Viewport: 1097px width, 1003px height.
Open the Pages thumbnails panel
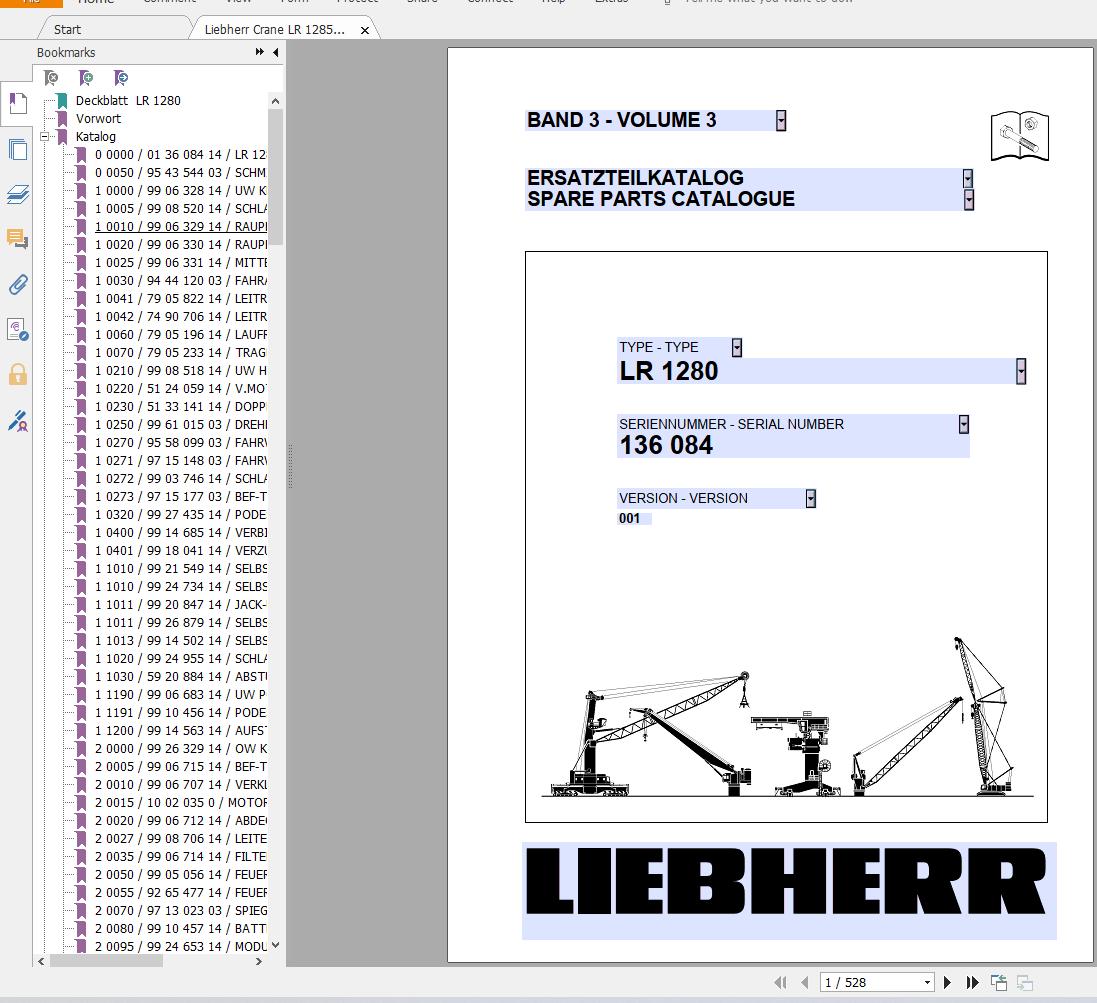[x=17, y=149]
